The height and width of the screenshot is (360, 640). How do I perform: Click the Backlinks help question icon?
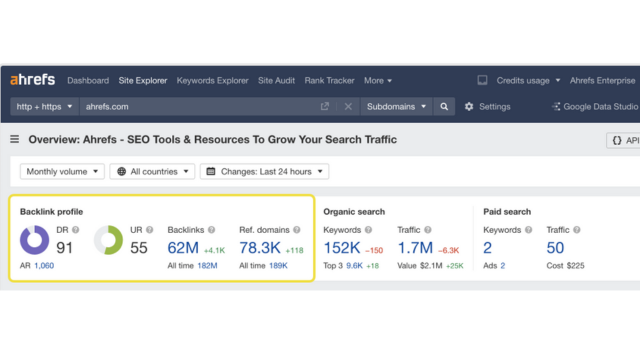pyautogui.click(x=211, y=230)
